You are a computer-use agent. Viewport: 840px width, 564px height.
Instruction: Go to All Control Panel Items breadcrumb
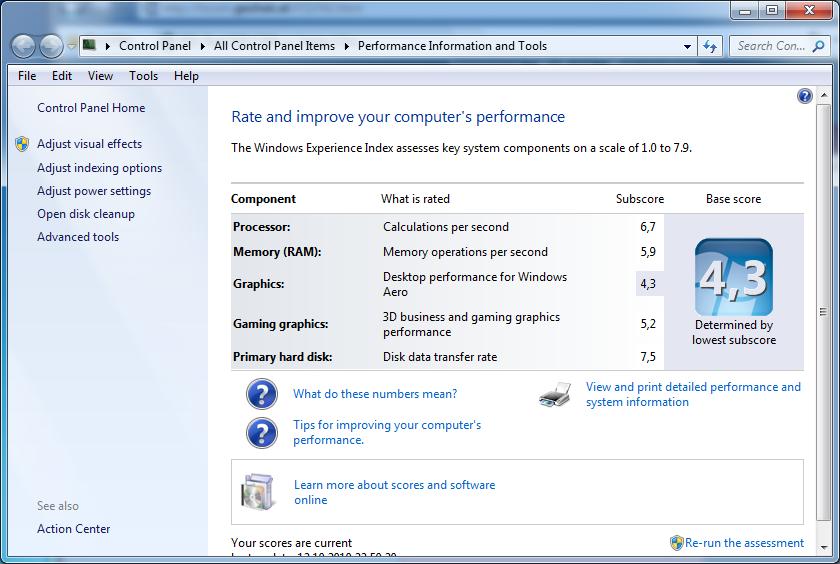pos(274,46)
